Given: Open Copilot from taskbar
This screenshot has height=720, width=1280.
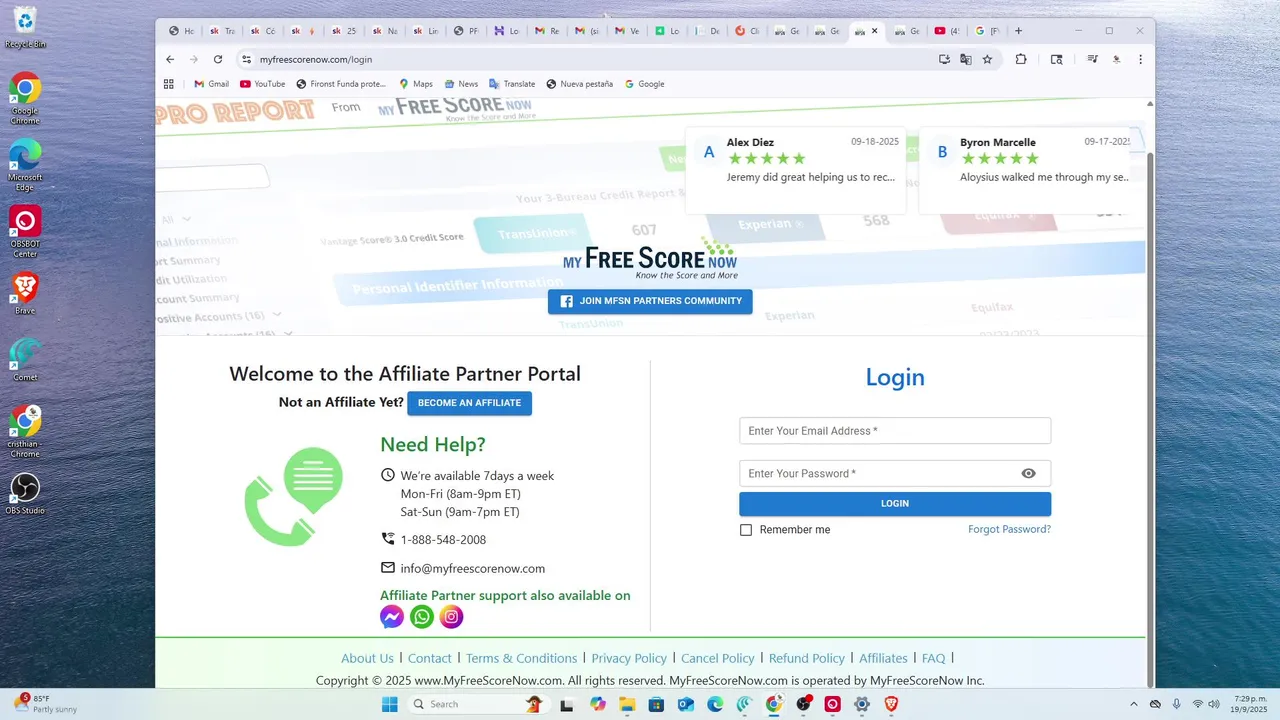Looking at the screenshot, I should 598,704.
